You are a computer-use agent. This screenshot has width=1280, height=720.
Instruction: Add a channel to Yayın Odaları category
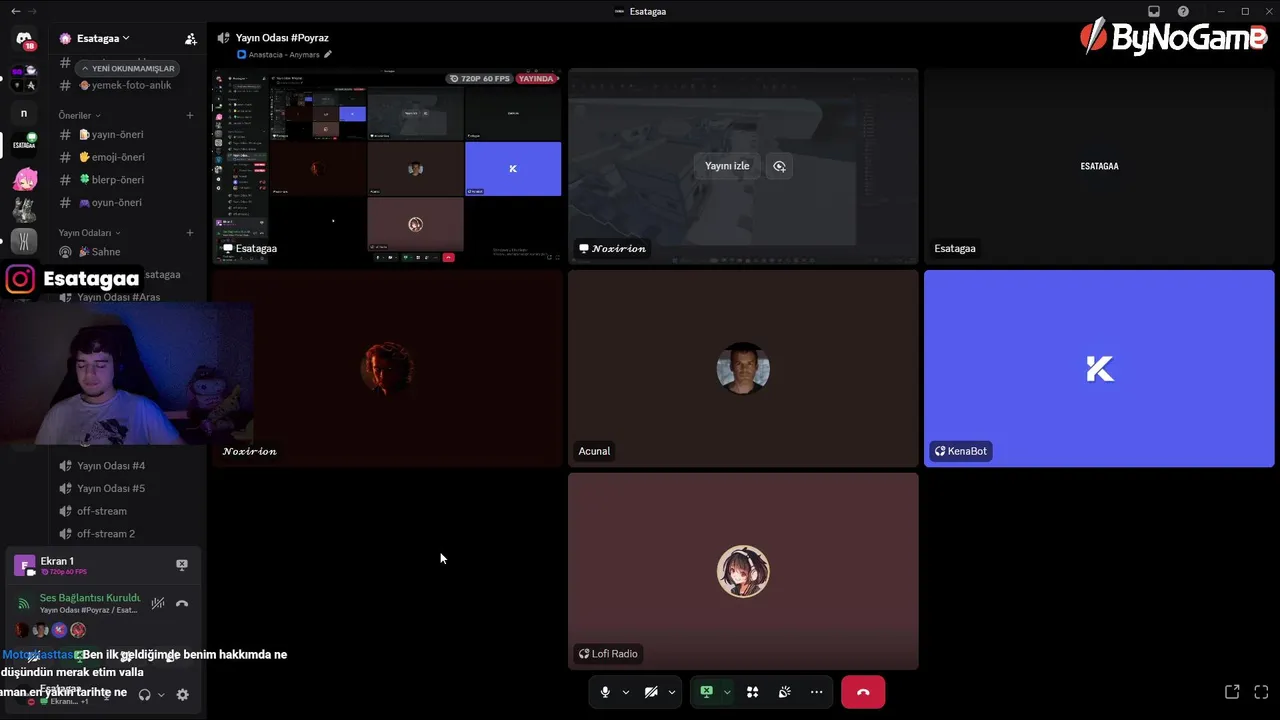pyautogui.click(x=190, y=233)
